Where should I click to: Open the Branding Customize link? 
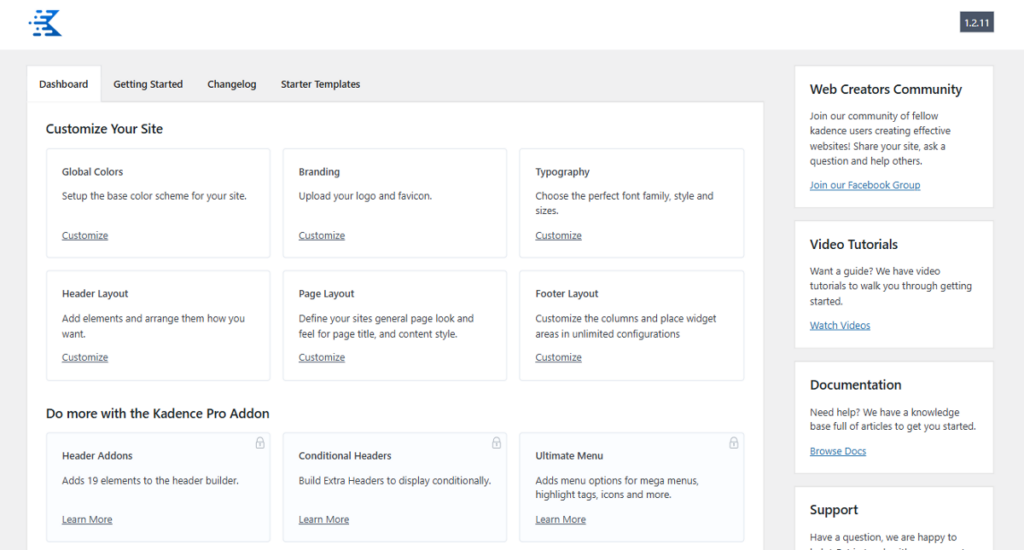point(321,235)
